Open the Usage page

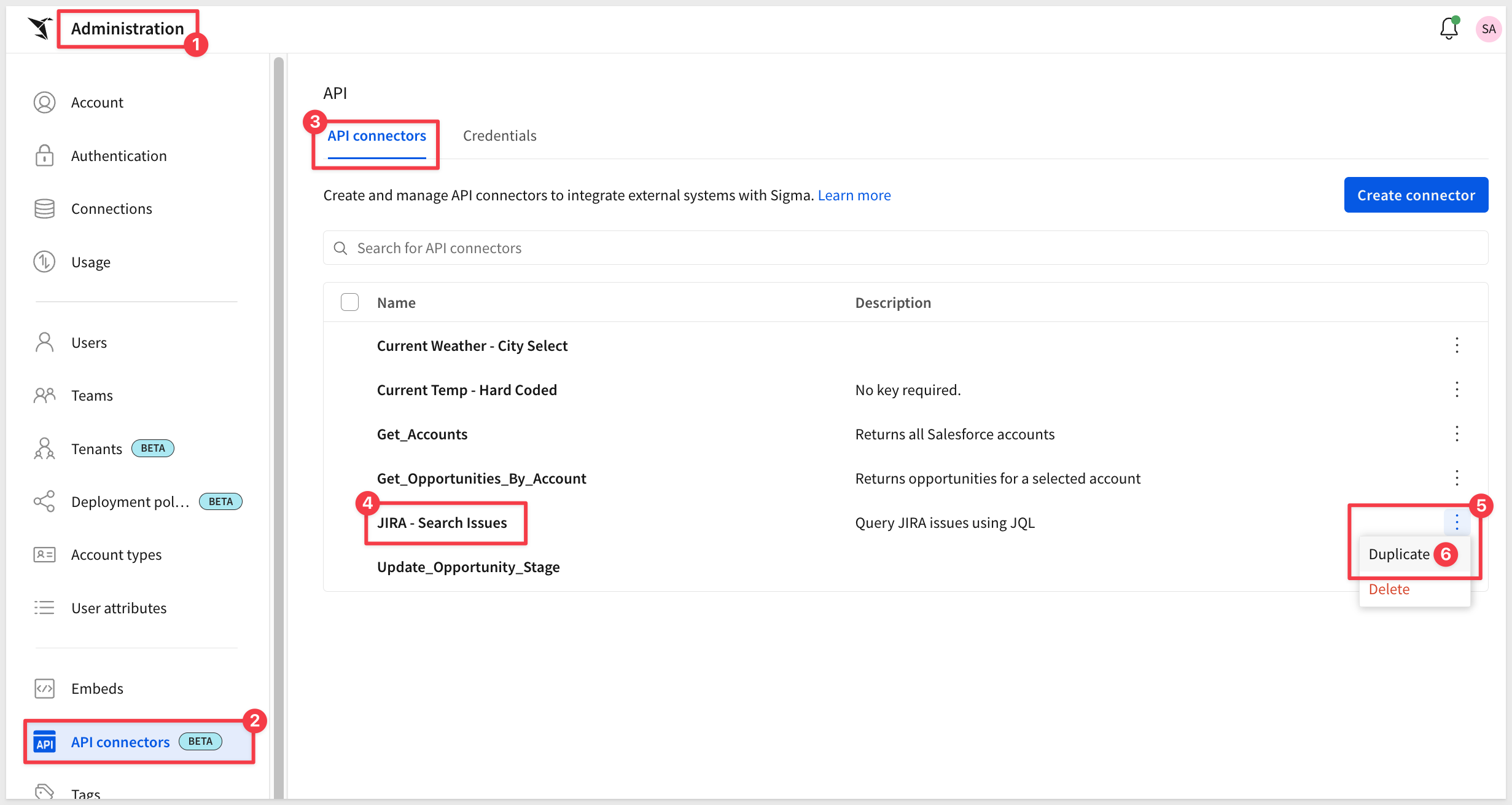coord(90,262)
